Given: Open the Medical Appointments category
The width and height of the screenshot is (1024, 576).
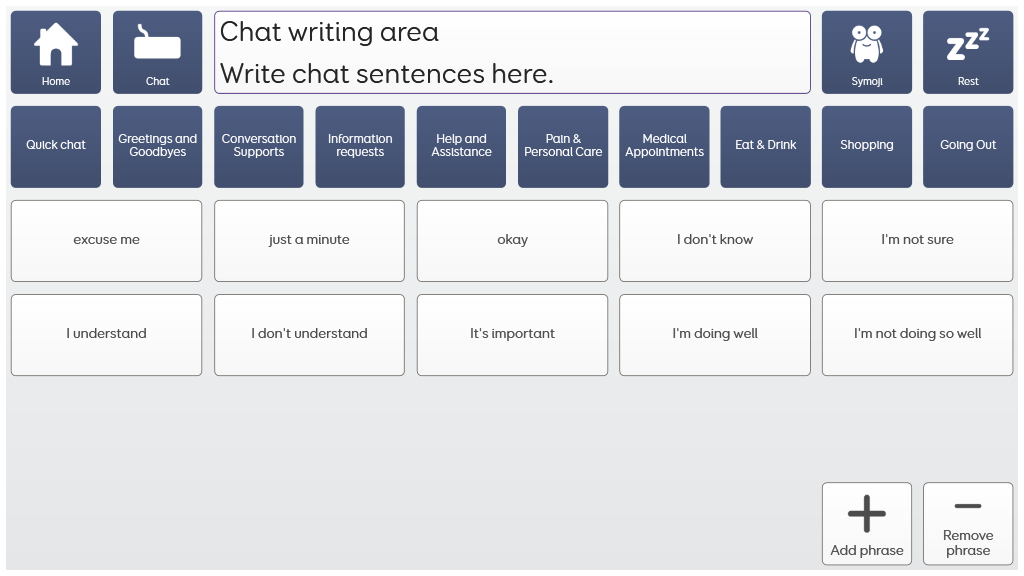Looking at the screenshot, I should tap(664, 146).
